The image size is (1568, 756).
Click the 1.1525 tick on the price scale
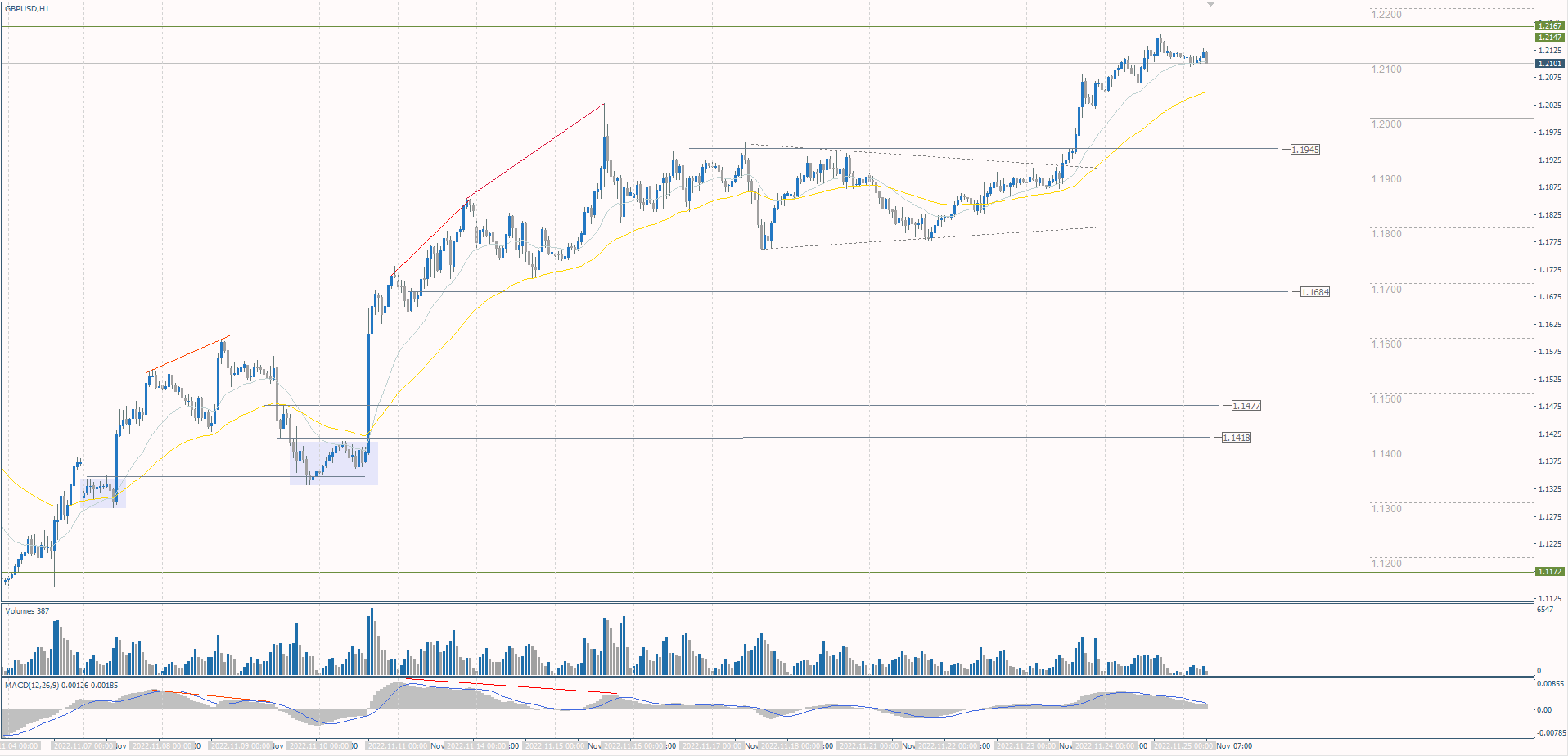point(1550,380)
